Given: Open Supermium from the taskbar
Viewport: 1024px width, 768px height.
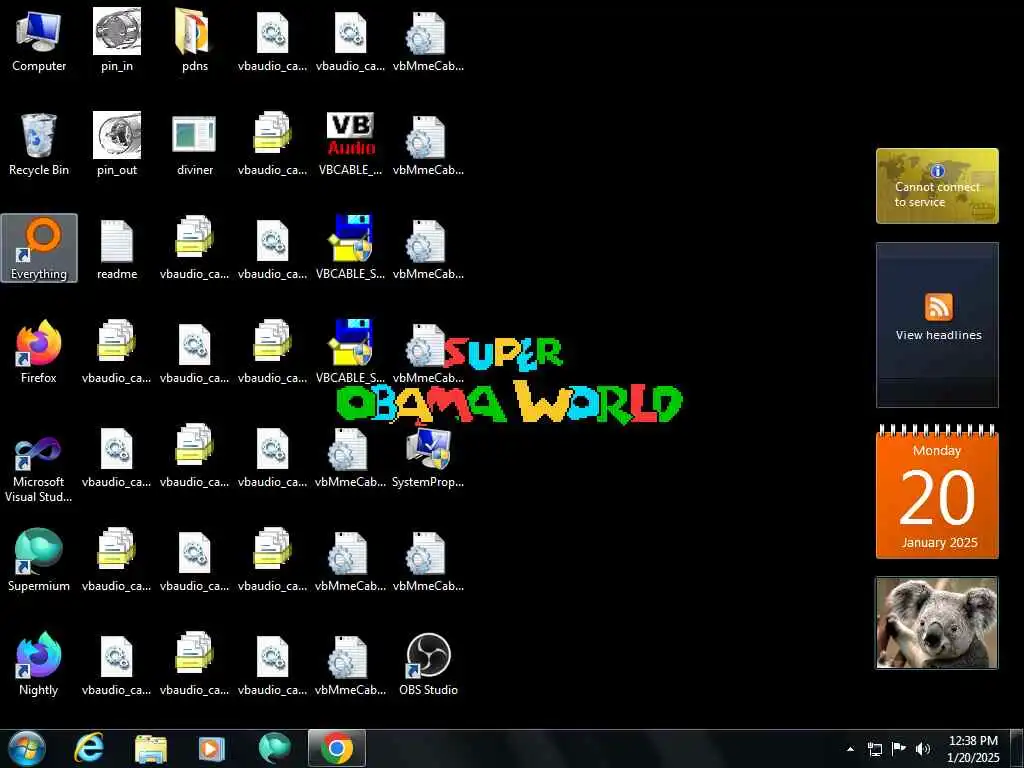Looking at the screenshot, I should 274,748.
